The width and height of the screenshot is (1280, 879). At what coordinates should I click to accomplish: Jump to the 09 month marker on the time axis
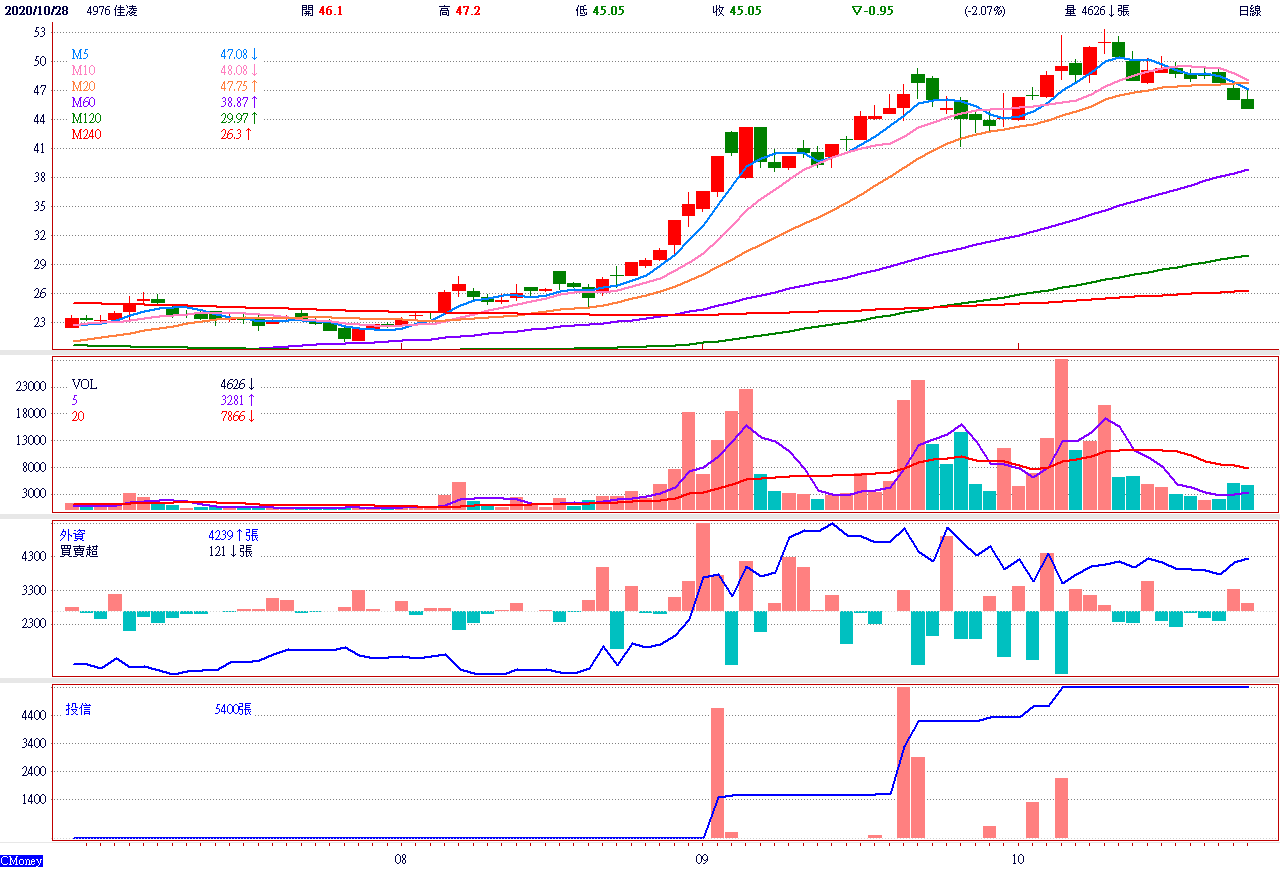[x=702, y=859]
